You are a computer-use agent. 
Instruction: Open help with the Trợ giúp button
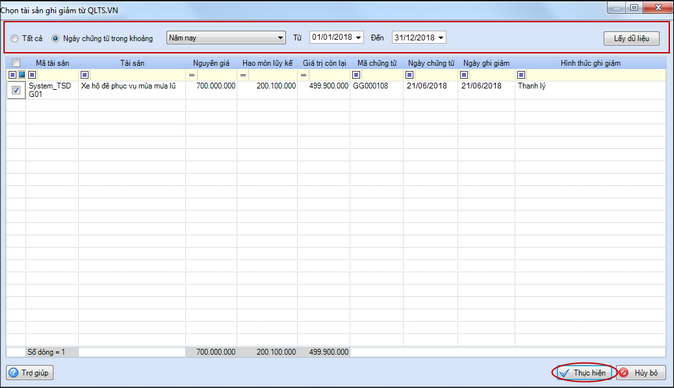click(30, 373)
